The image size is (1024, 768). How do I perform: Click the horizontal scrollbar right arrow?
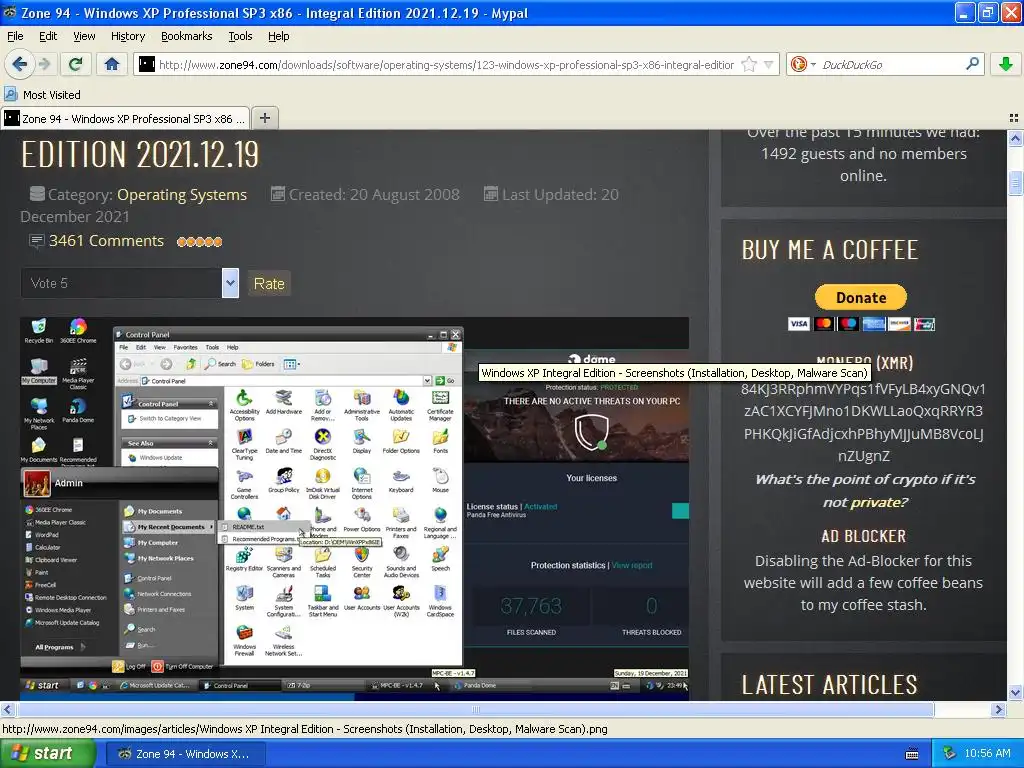pyautogui.click(x=998, y=709)
